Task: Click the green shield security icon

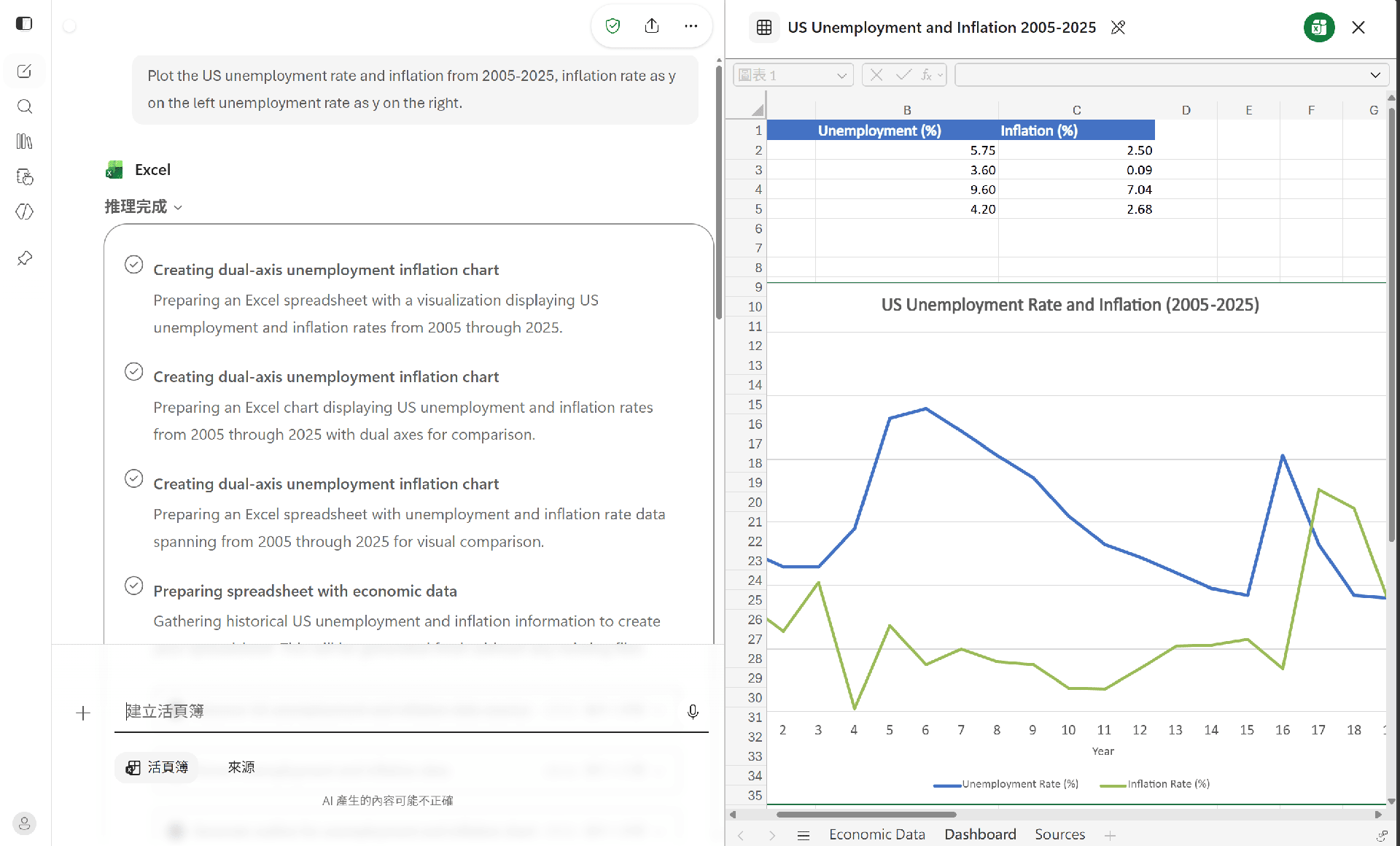Action: tap(612, 26)
